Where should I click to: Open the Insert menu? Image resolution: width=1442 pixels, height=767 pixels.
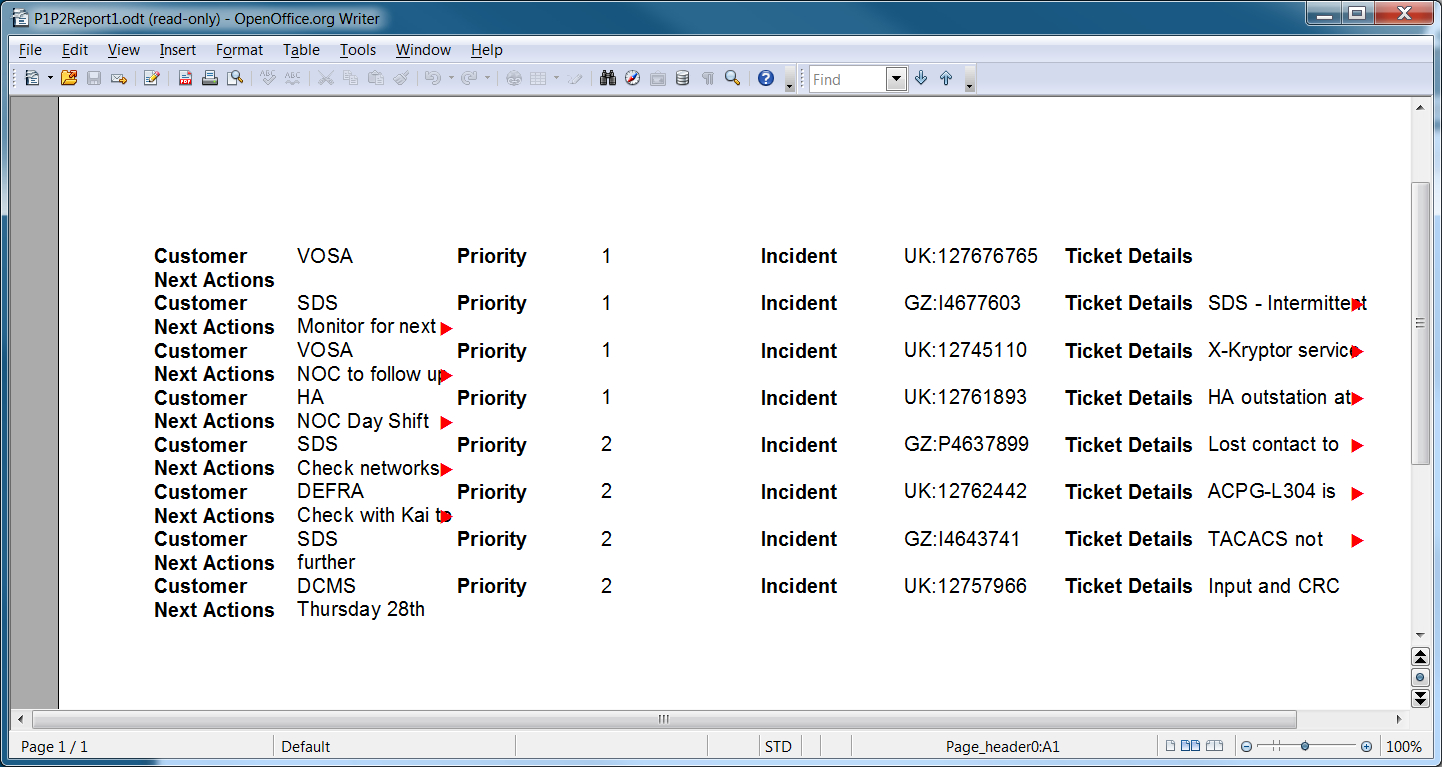[x=178, y=50]
